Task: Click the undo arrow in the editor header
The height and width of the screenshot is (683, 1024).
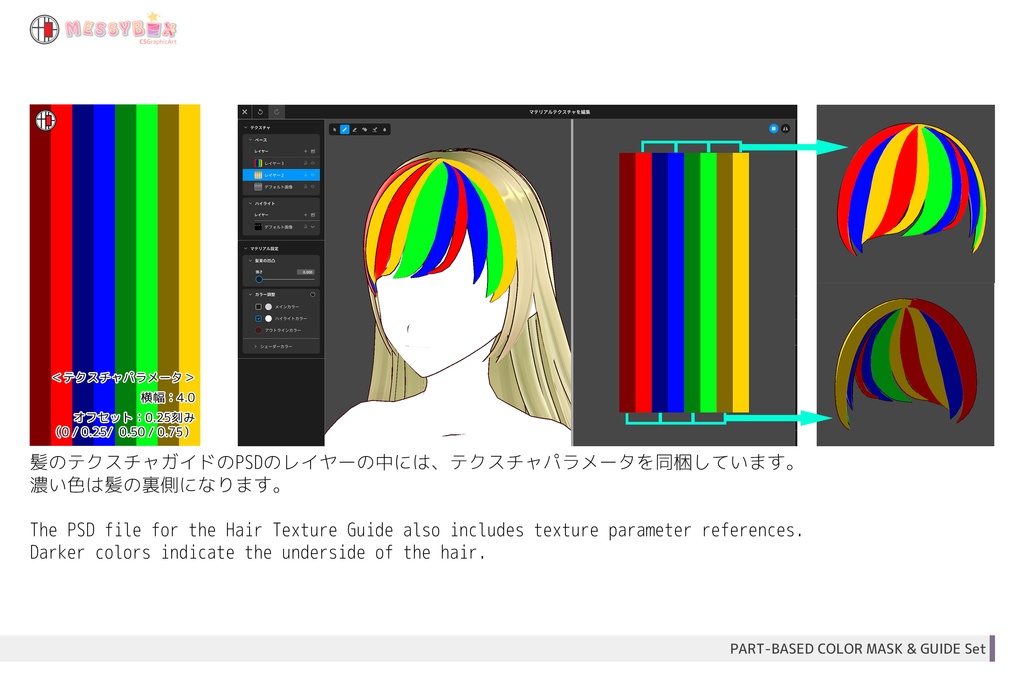Action: tap(260, 112)
